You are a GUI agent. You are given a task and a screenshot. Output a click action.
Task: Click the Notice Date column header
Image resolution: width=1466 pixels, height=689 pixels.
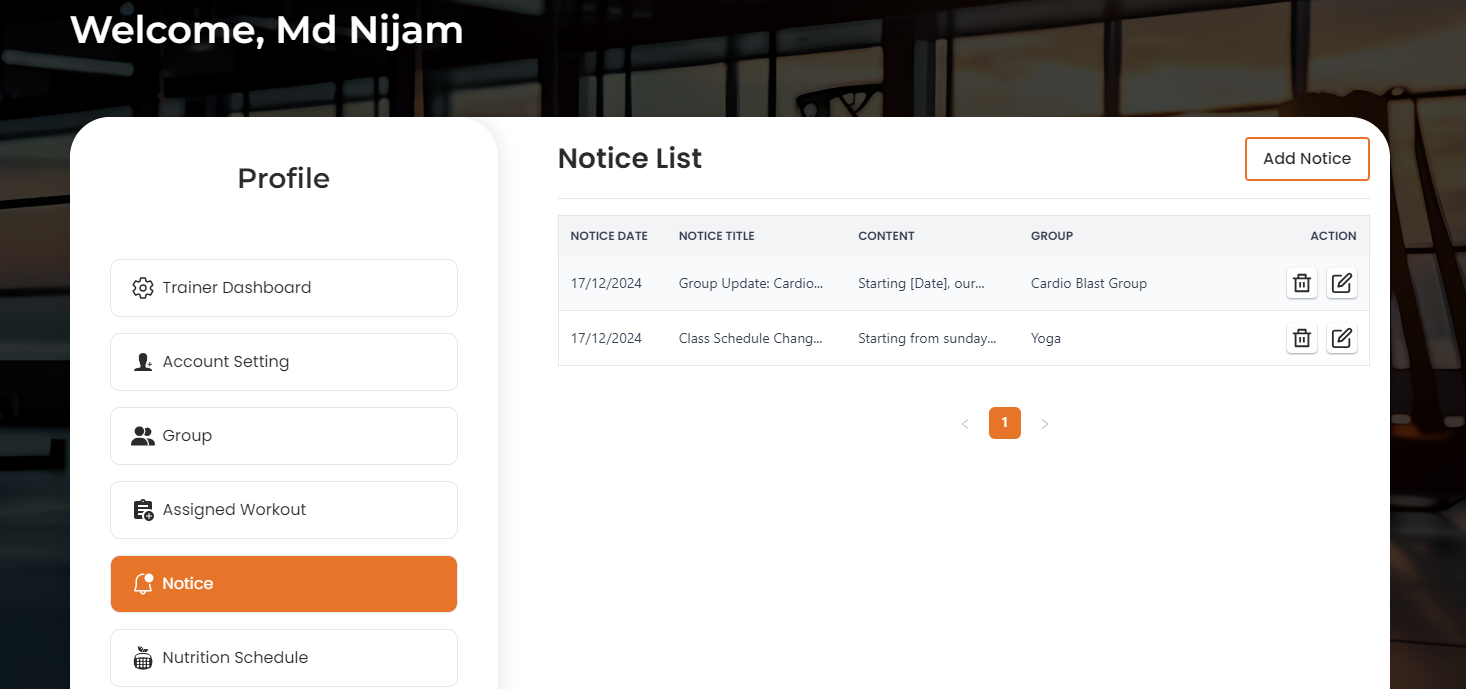click(609, 236)
